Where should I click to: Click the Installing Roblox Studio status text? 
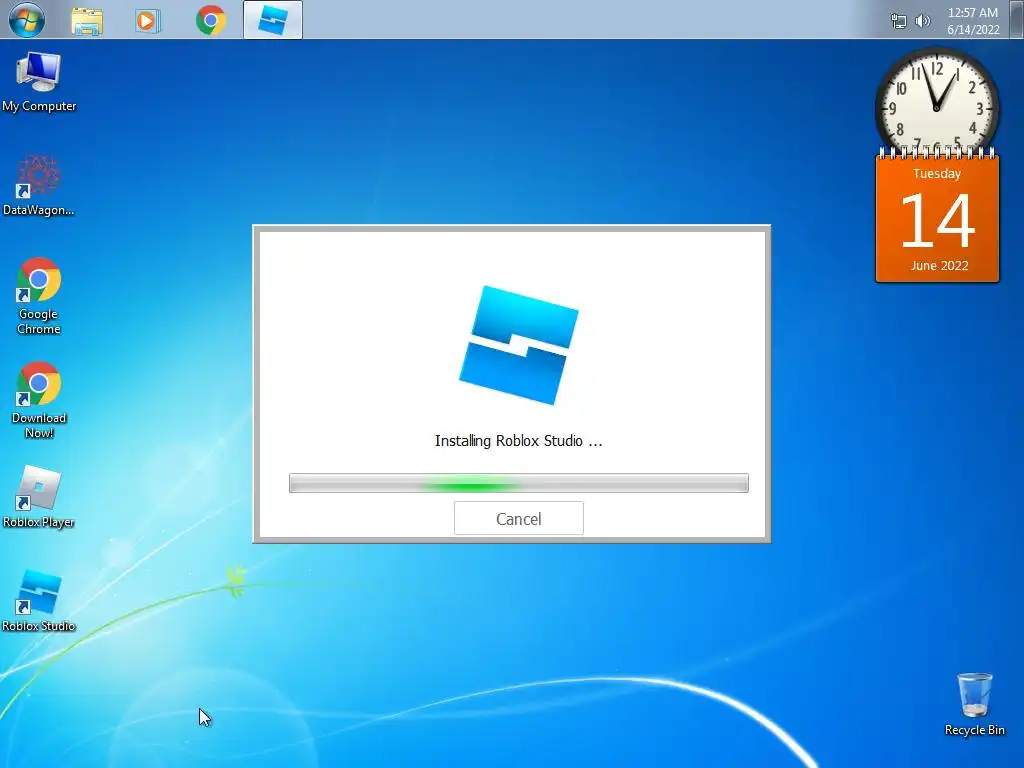(x=519, y=441)
